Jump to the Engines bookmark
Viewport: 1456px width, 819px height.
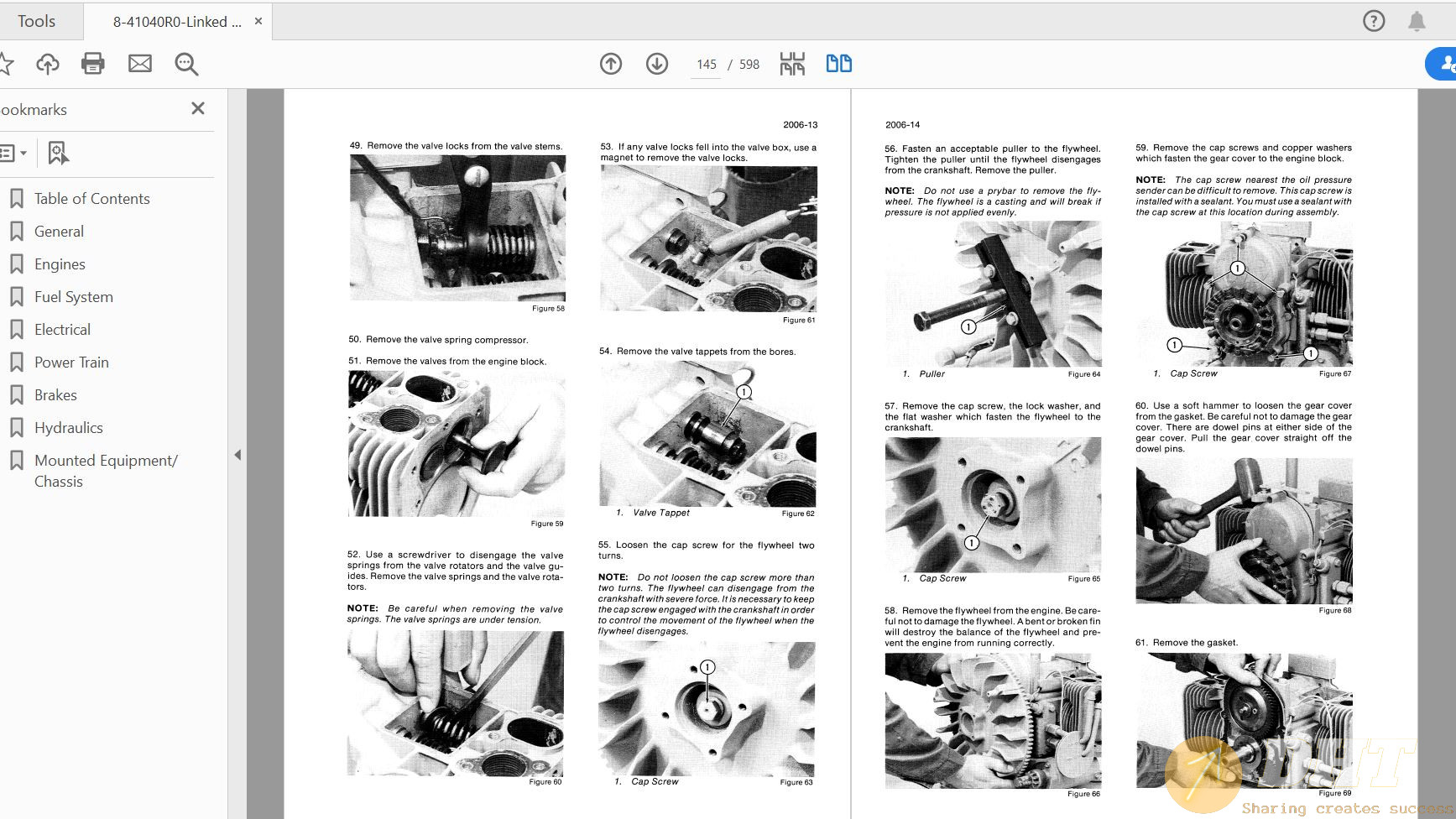pyautogui.click(x=60, y=264)
